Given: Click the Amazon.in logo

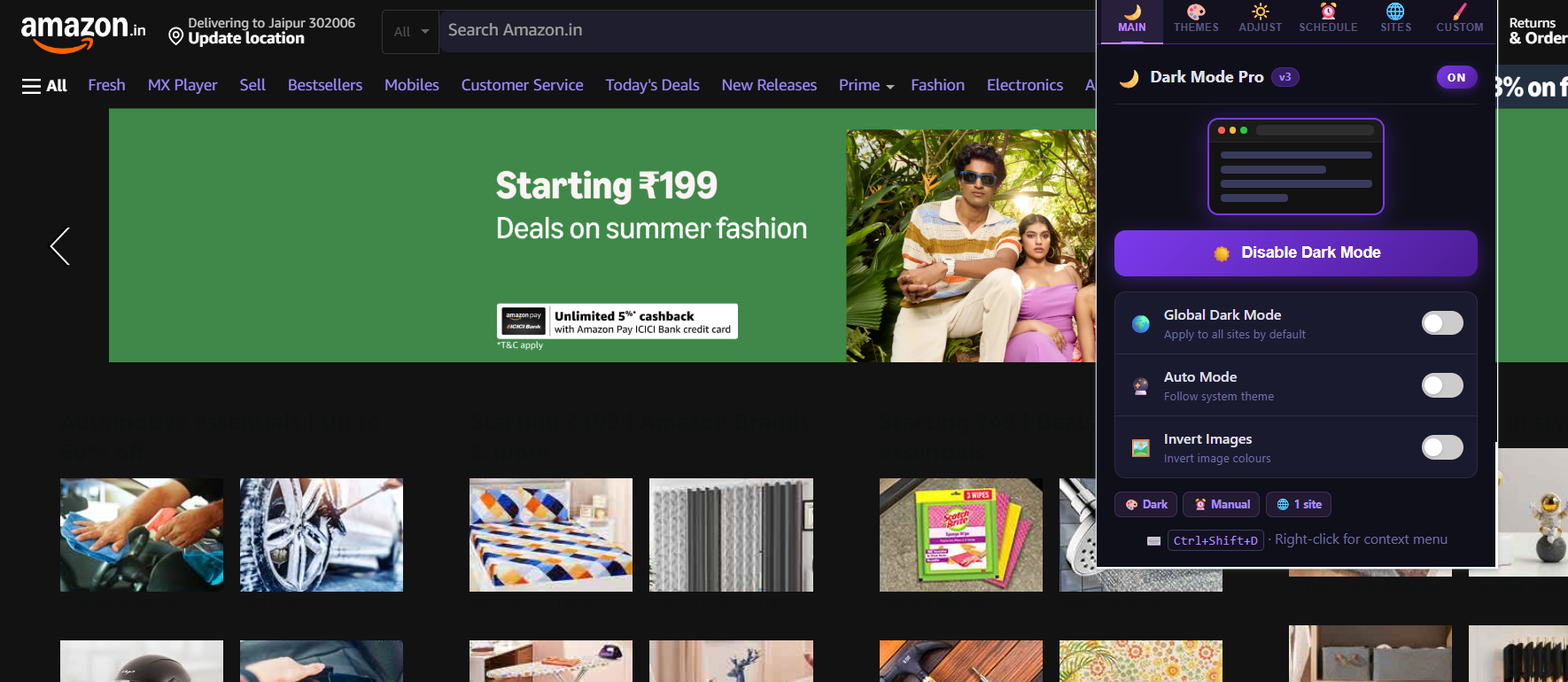Looking at the screenshot, I should (83, 34).
